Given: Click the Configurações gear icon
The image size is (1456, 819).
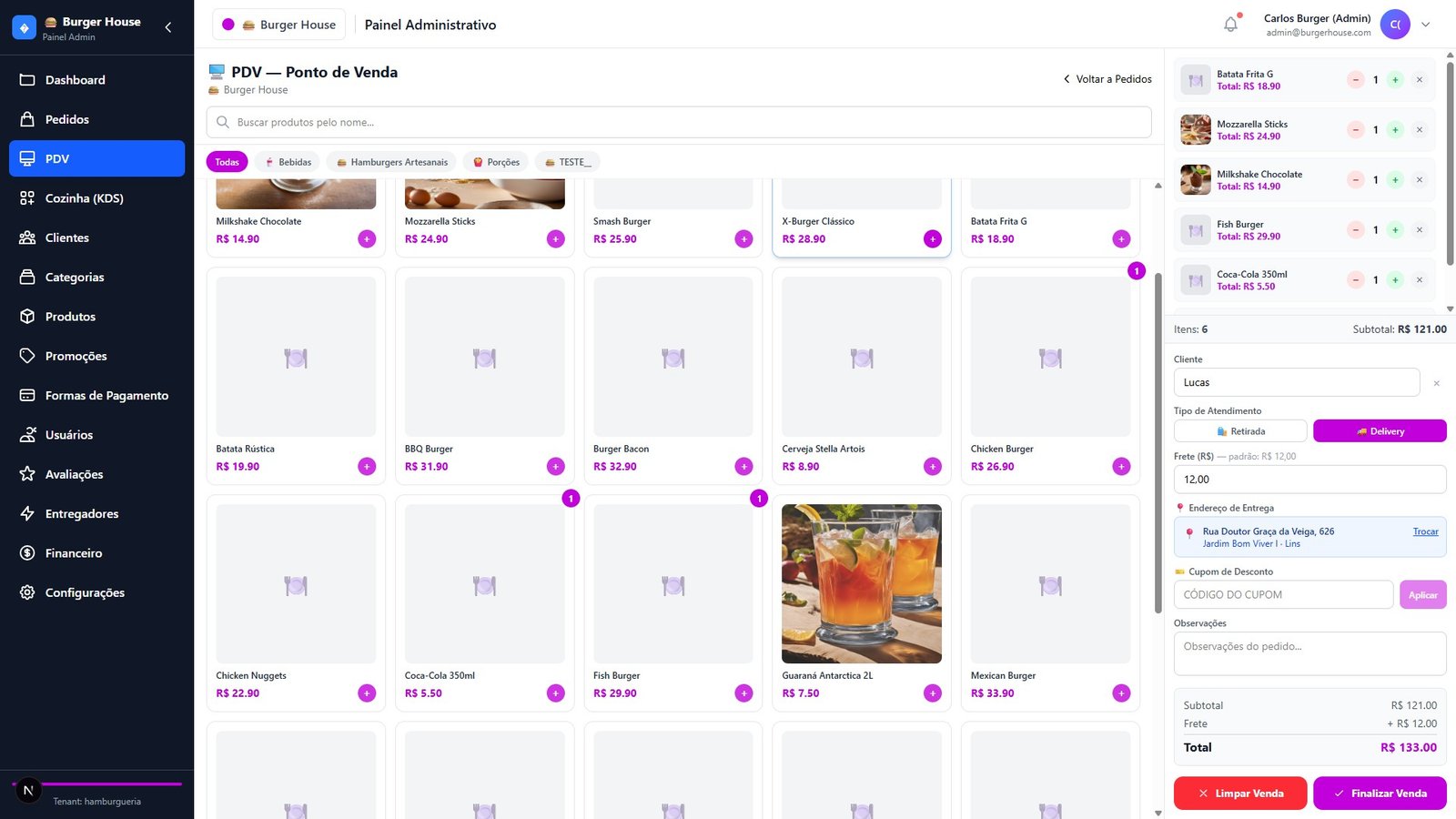Looking at the screenshot, I should tap(27, 592).
